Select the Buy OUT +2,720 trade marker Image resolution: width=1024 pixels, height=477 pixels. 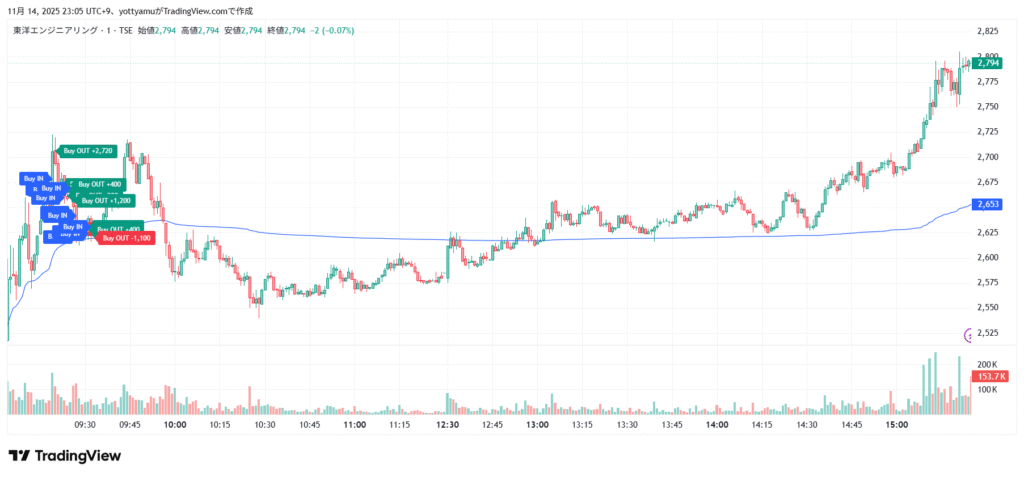[x=88, y=151]
